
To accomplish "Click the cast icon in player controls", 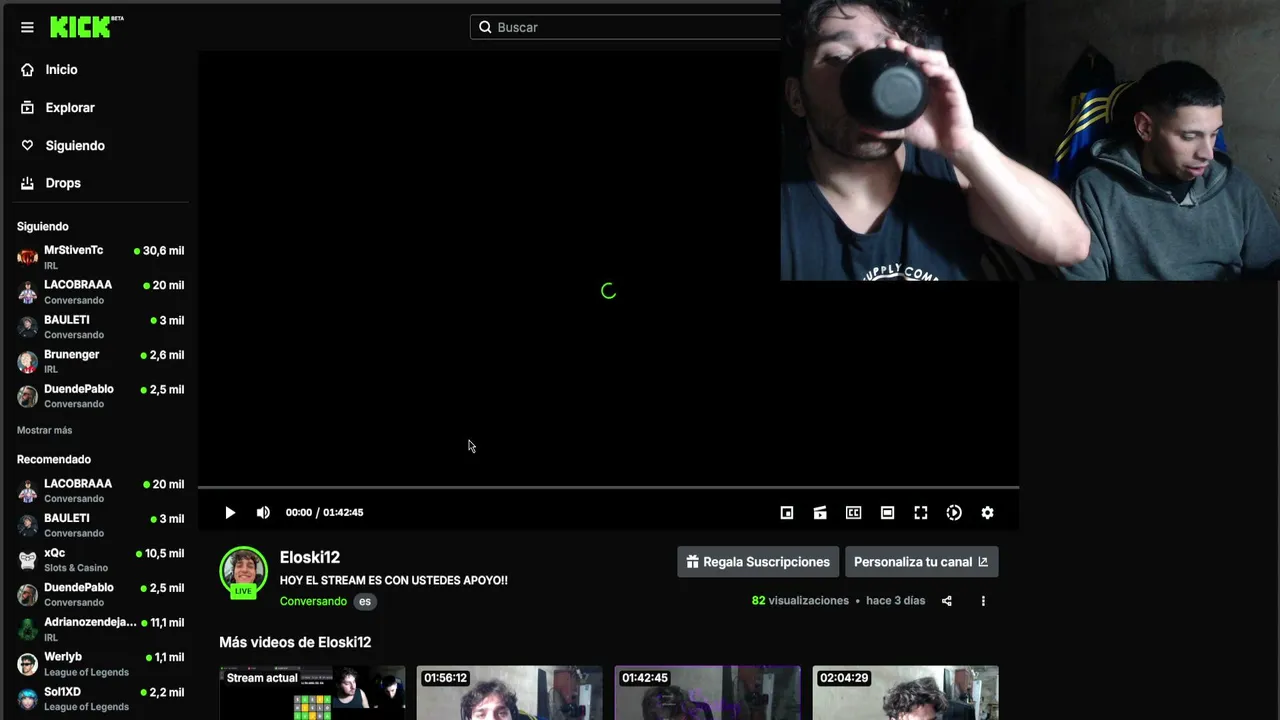I will pos(820,513).
